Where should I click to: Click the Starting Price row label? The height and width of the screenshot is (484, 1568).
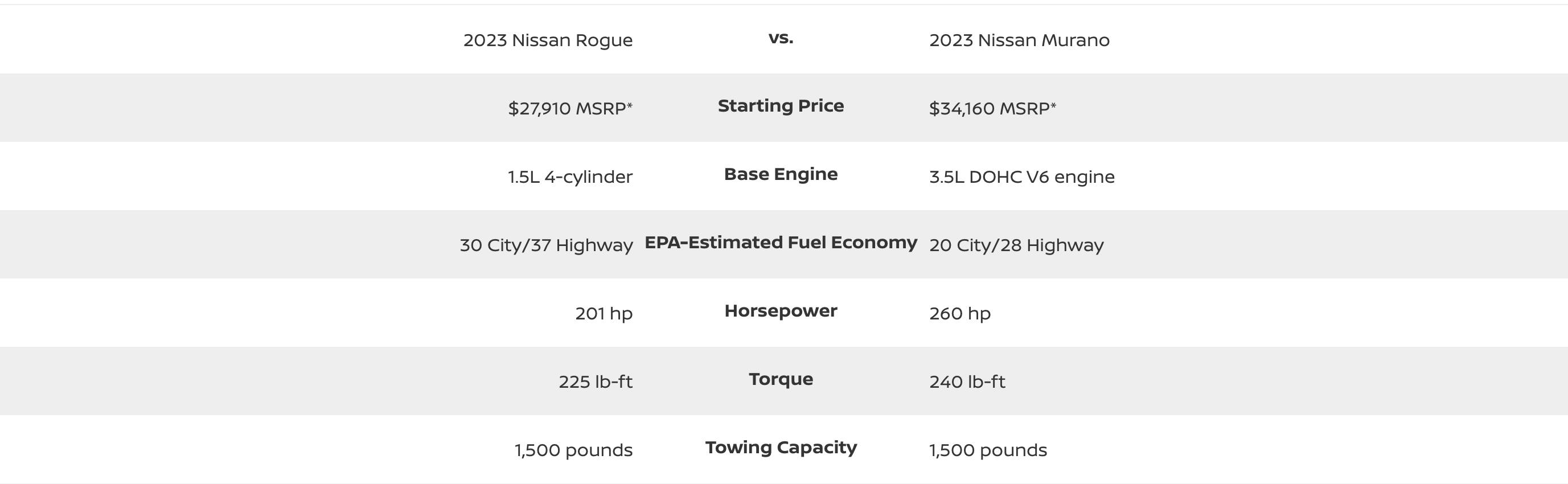pos(781,106)
